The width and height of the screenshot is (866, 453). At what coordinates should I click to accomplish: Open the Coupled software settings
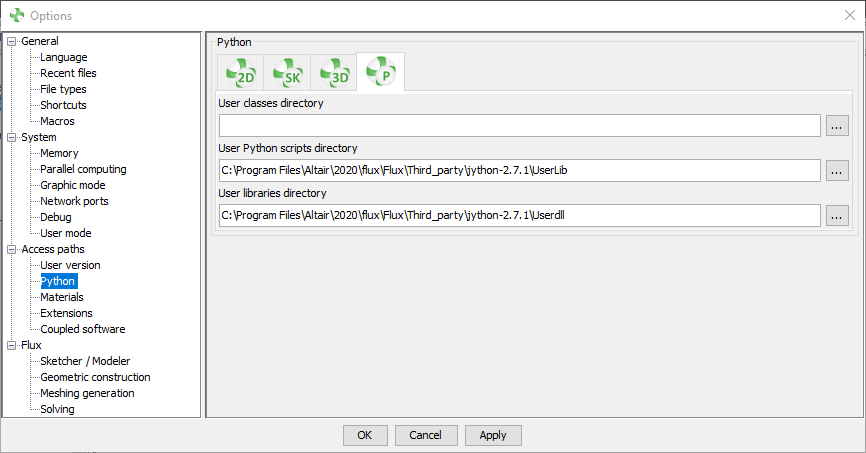[x=82, y=330]
